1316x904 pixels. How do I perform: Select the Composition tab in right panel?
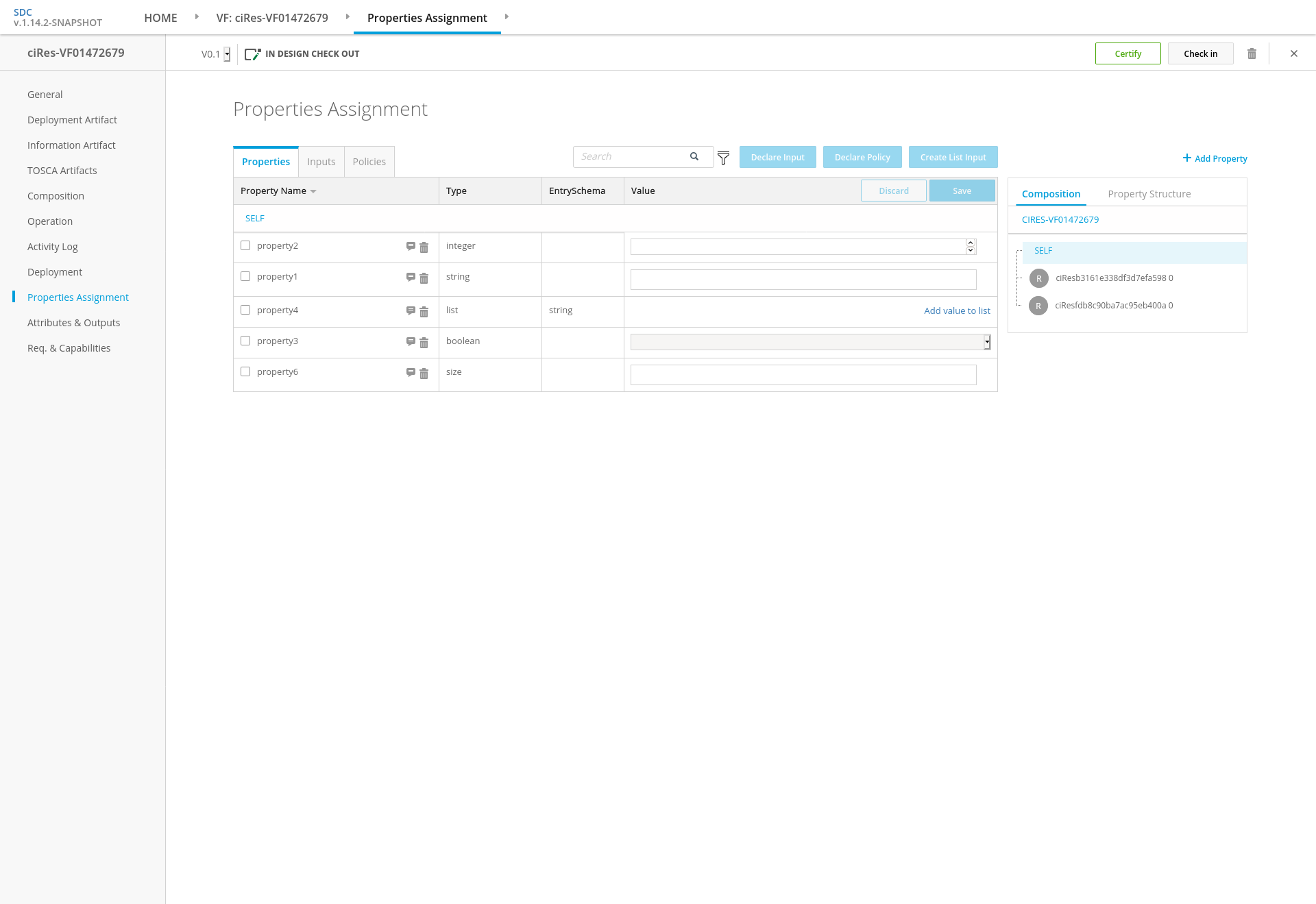pos(1051,194)
